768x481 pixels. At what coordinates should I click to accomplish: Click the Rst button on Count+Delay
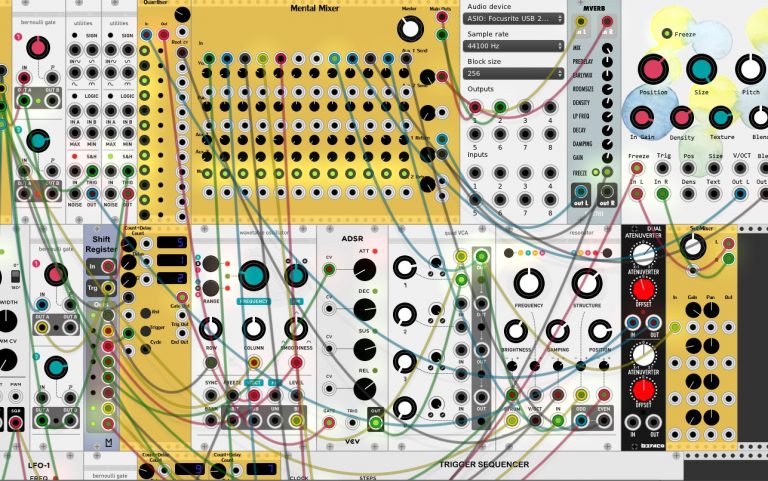click(x=145, y=313)
